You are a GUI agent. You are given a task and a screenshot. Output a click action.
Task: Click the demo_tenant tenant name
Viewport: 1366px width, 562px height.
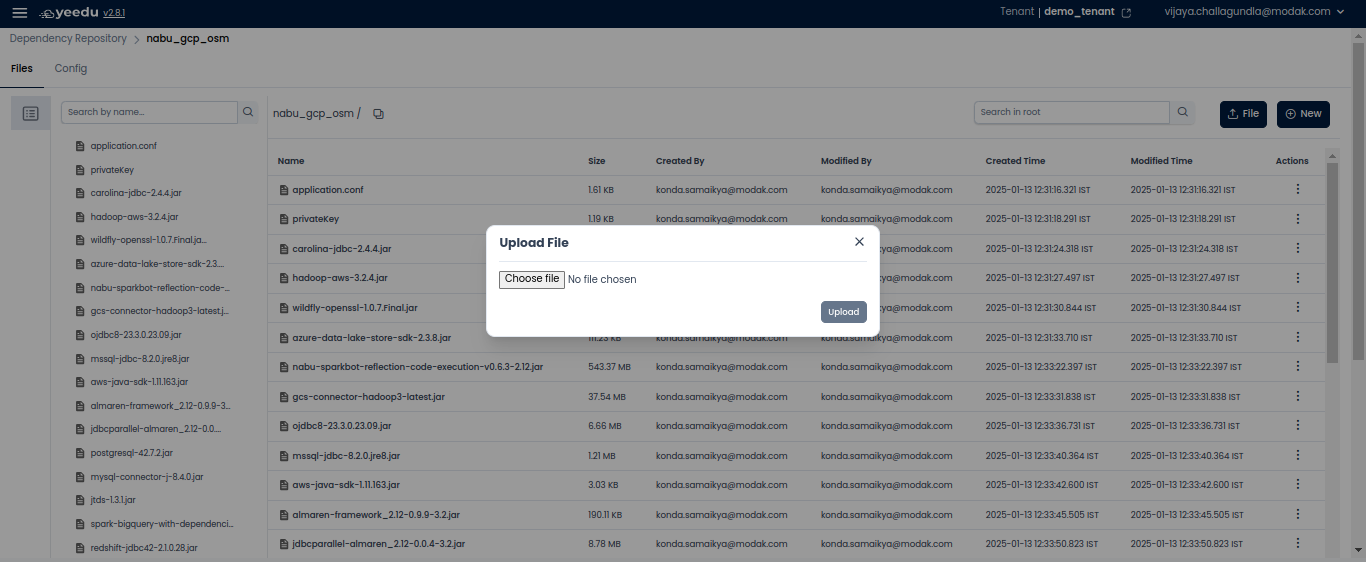point(1079,12)
